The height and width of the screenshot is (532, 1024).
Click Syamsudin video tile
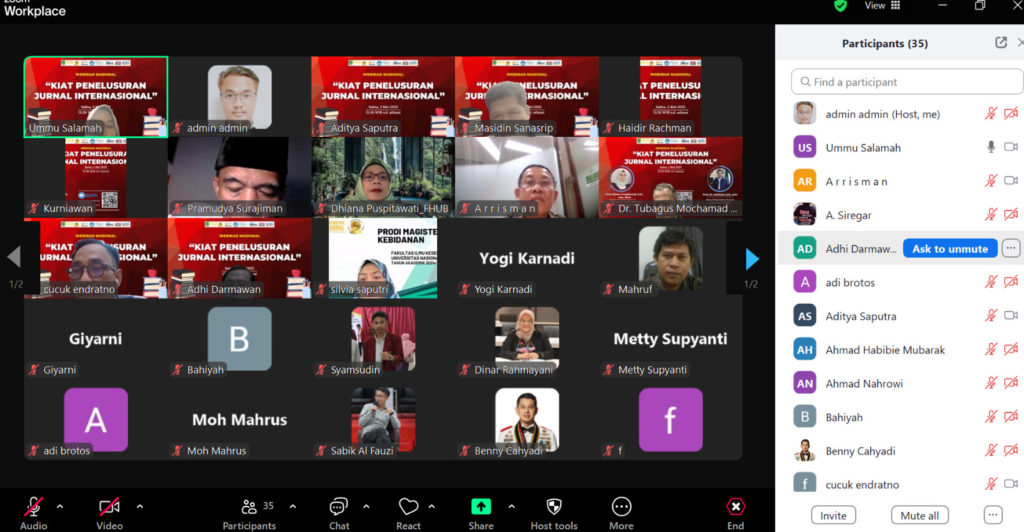click(383, 339)
